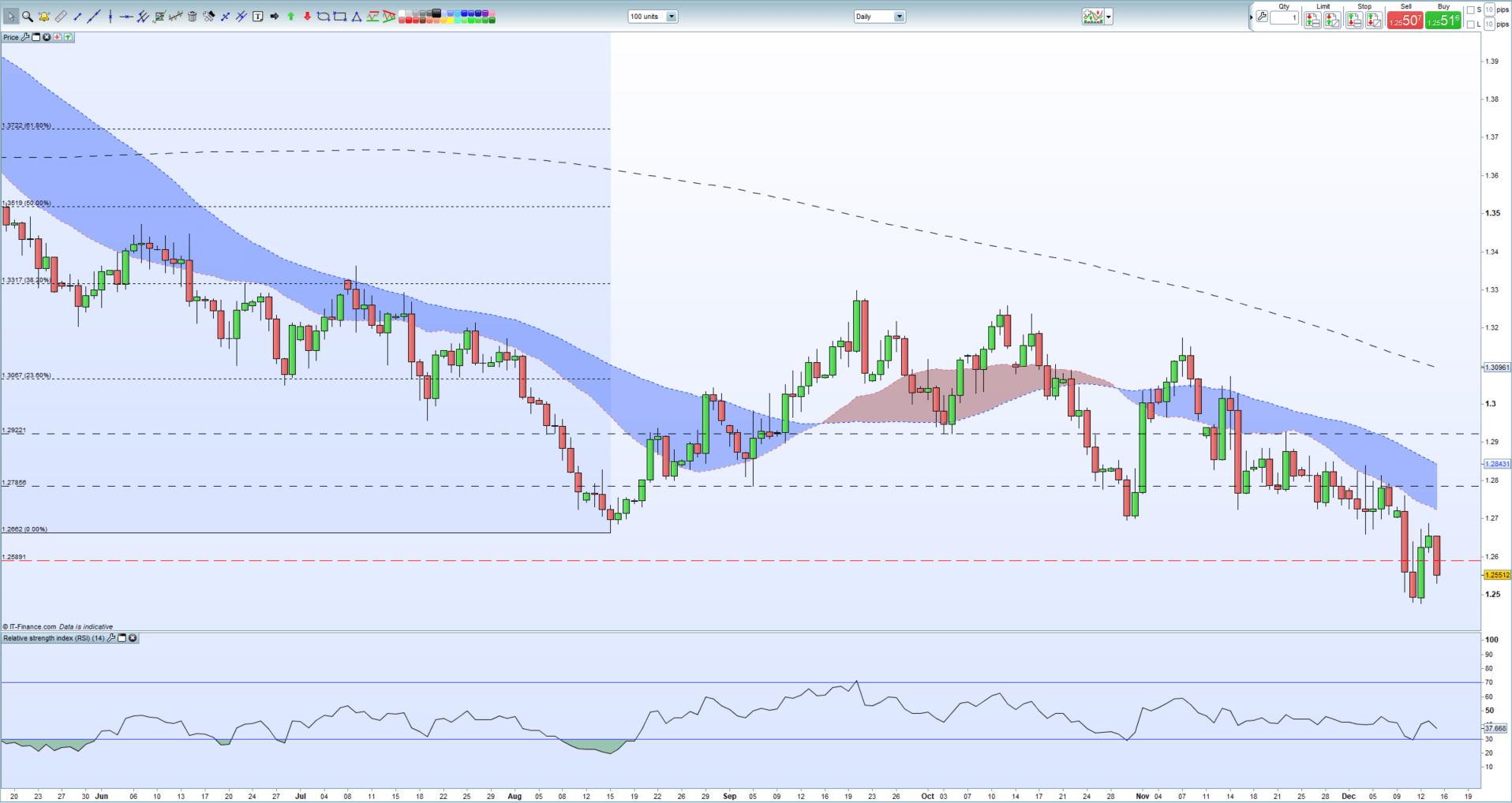Enable the L pips checkbox
Viewport: 1512px width, 803px height.
tap(1471, 24)
